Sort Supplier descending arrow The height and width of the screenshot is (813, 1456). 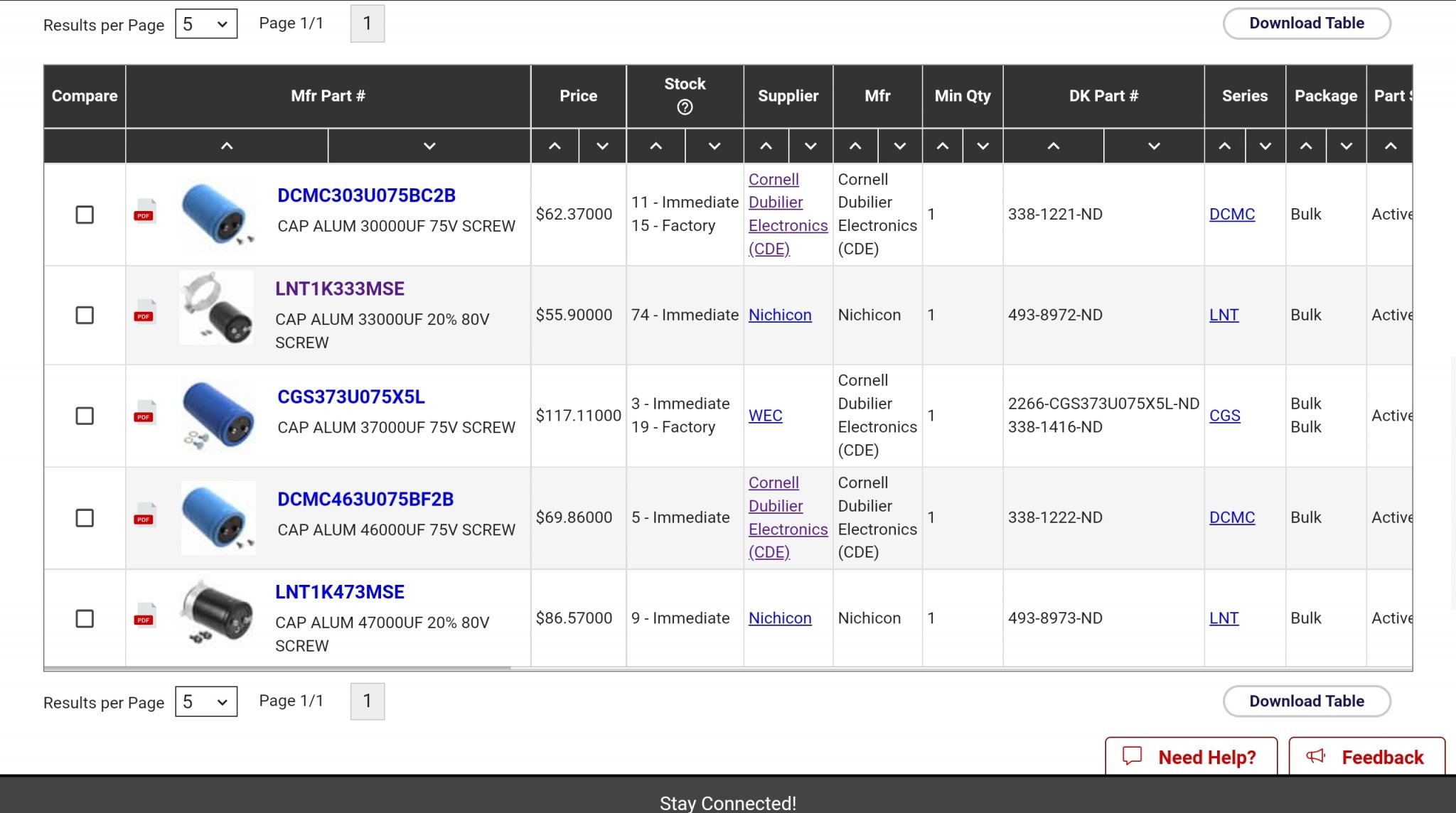[810, 146]
